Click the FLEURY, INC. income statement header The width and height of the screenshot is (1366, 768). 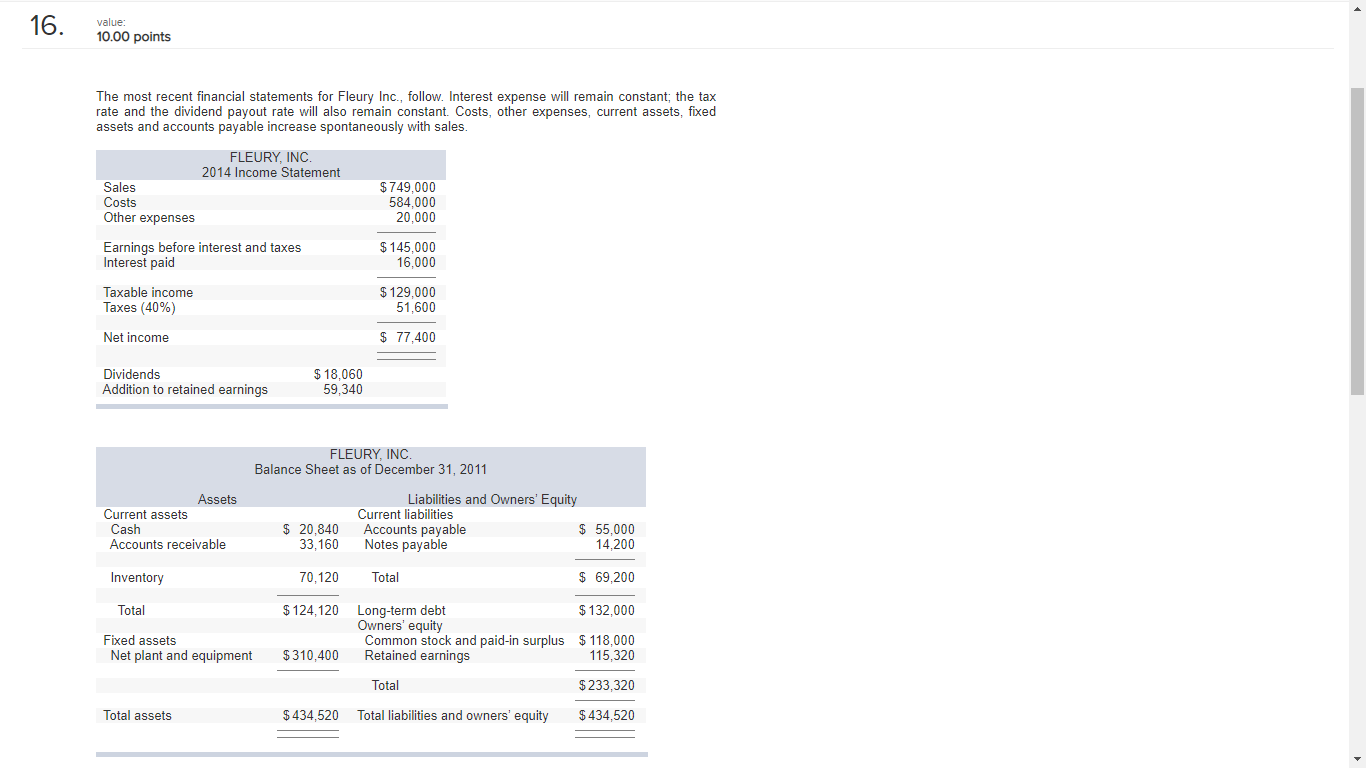[270, 157]
